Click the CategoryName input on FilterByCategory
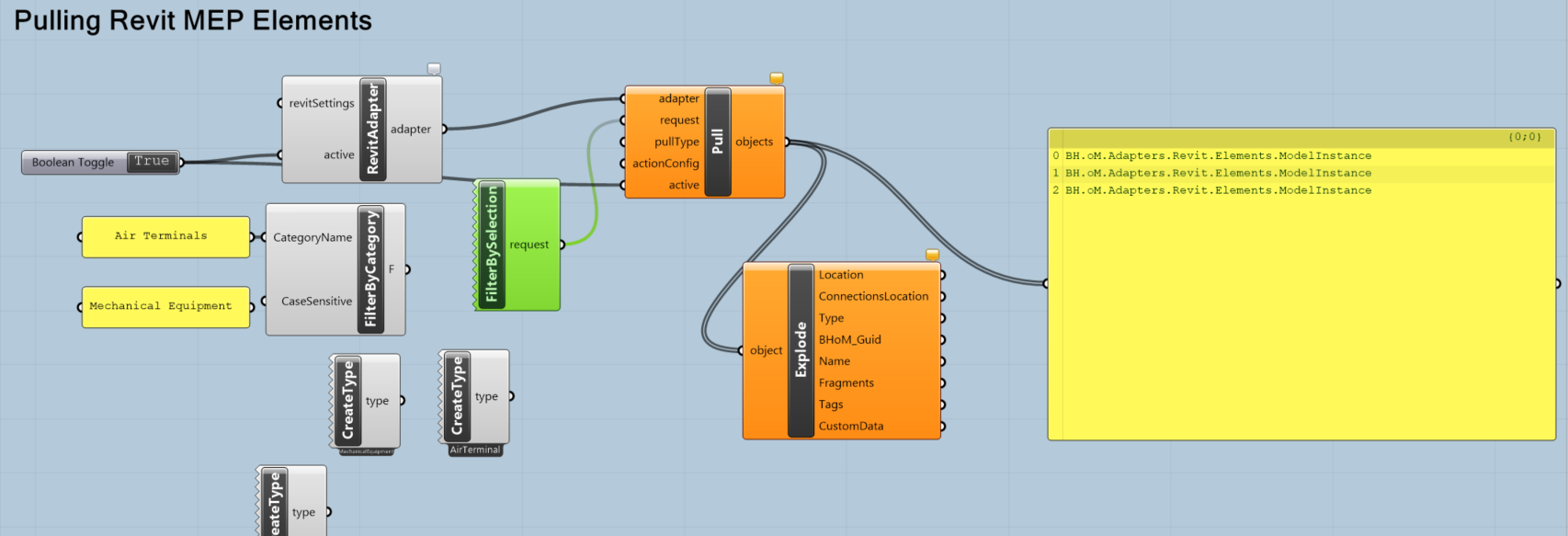 (311, 237)
